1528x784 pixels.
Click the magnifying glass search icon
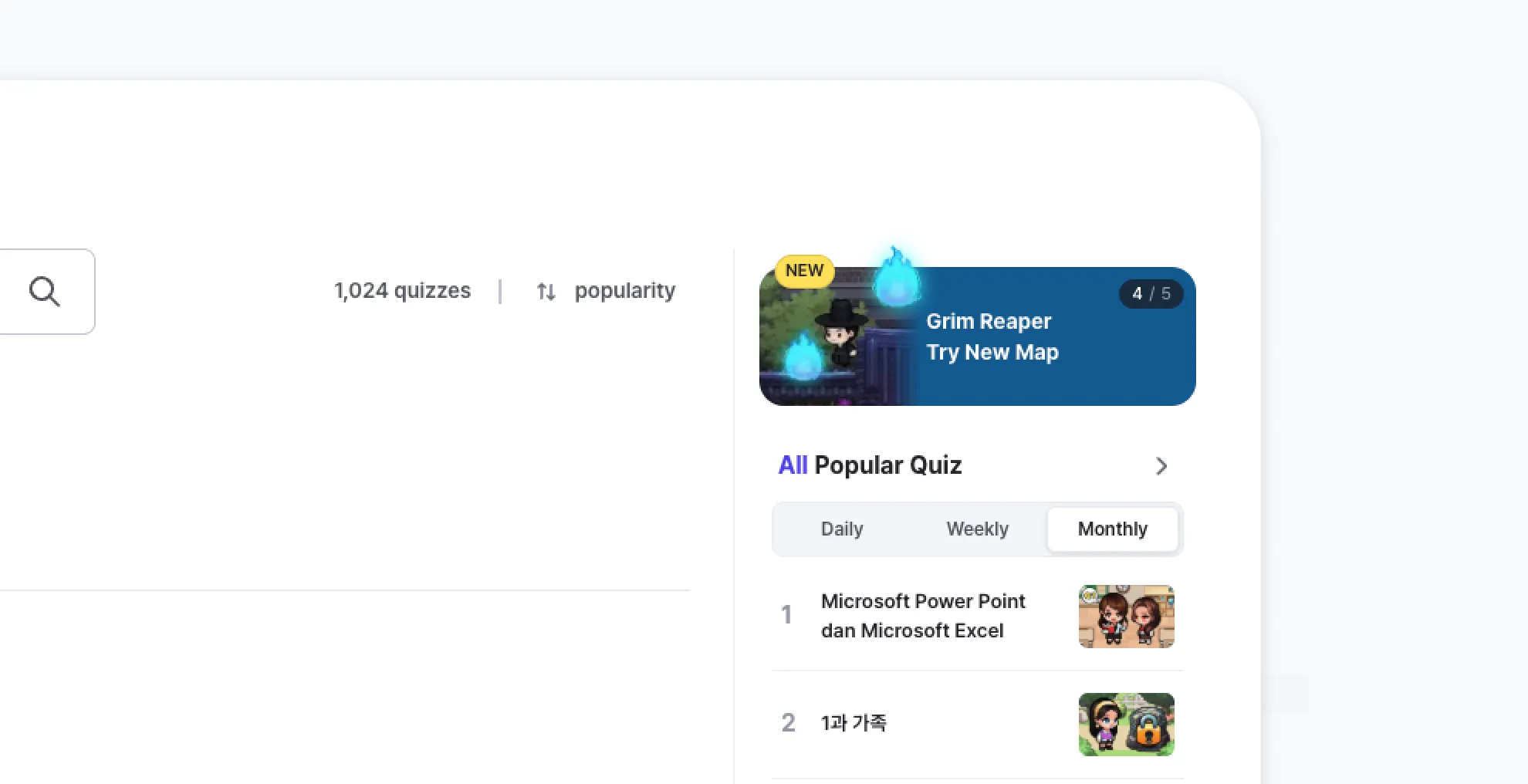point(44,292)
